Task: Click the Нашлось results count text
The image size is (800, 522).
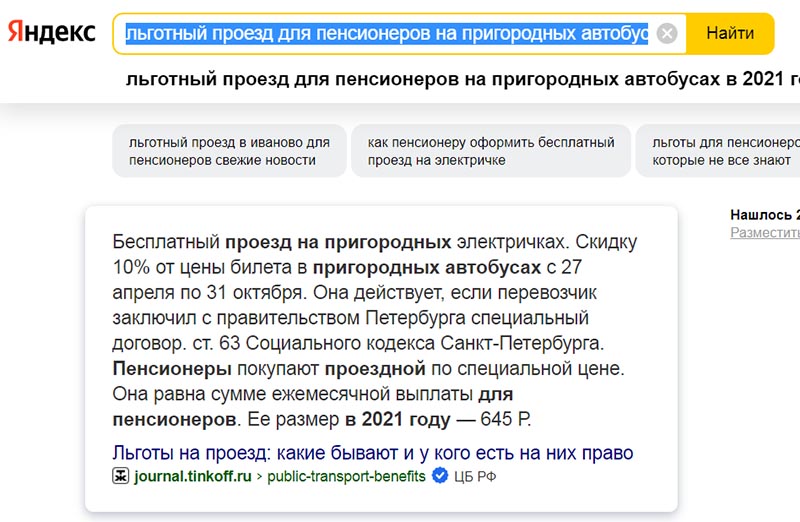Action: [x=765, y=215]
